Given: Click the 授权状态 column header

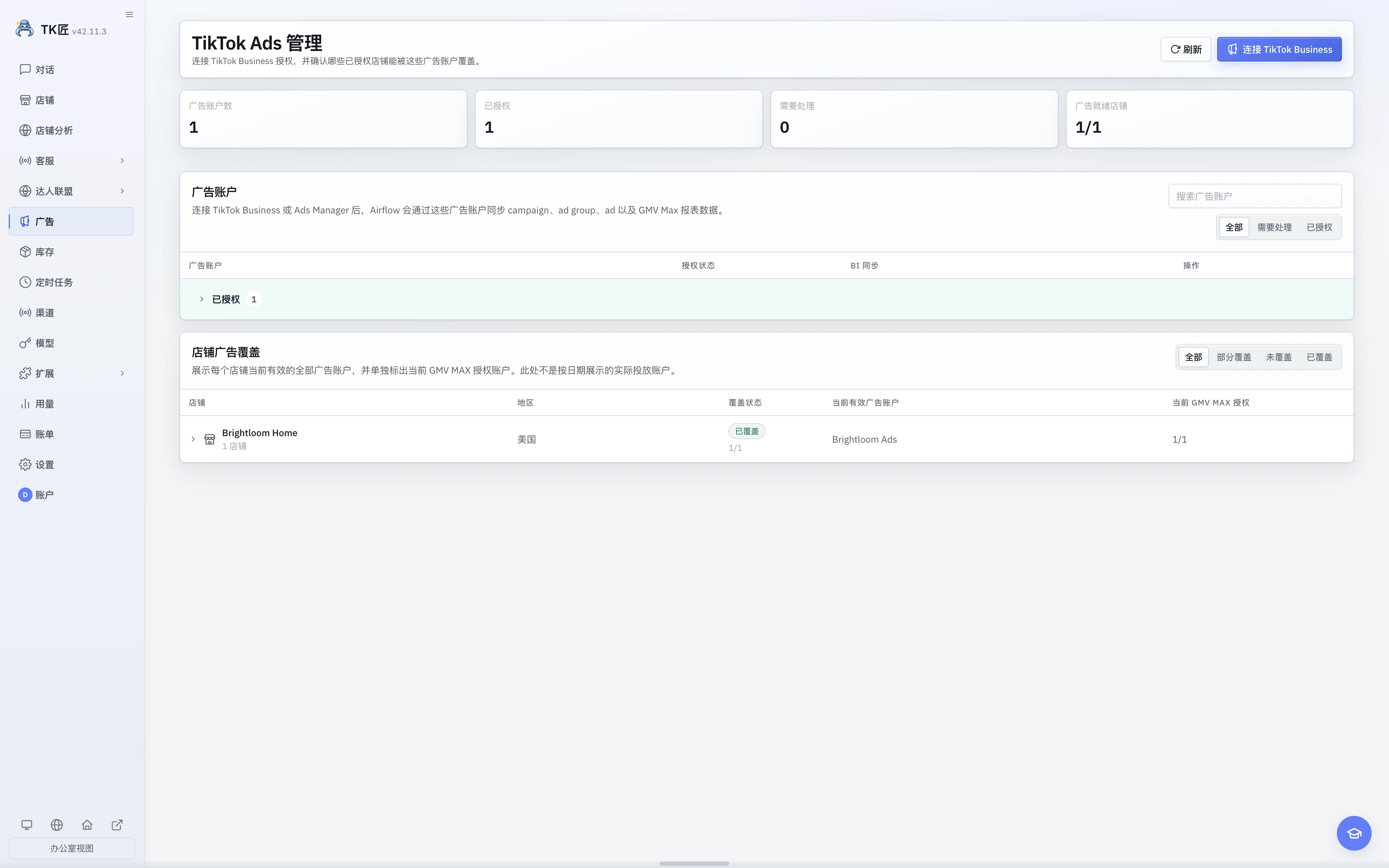Looking at the screenshot, I should (x=698, y=266).
